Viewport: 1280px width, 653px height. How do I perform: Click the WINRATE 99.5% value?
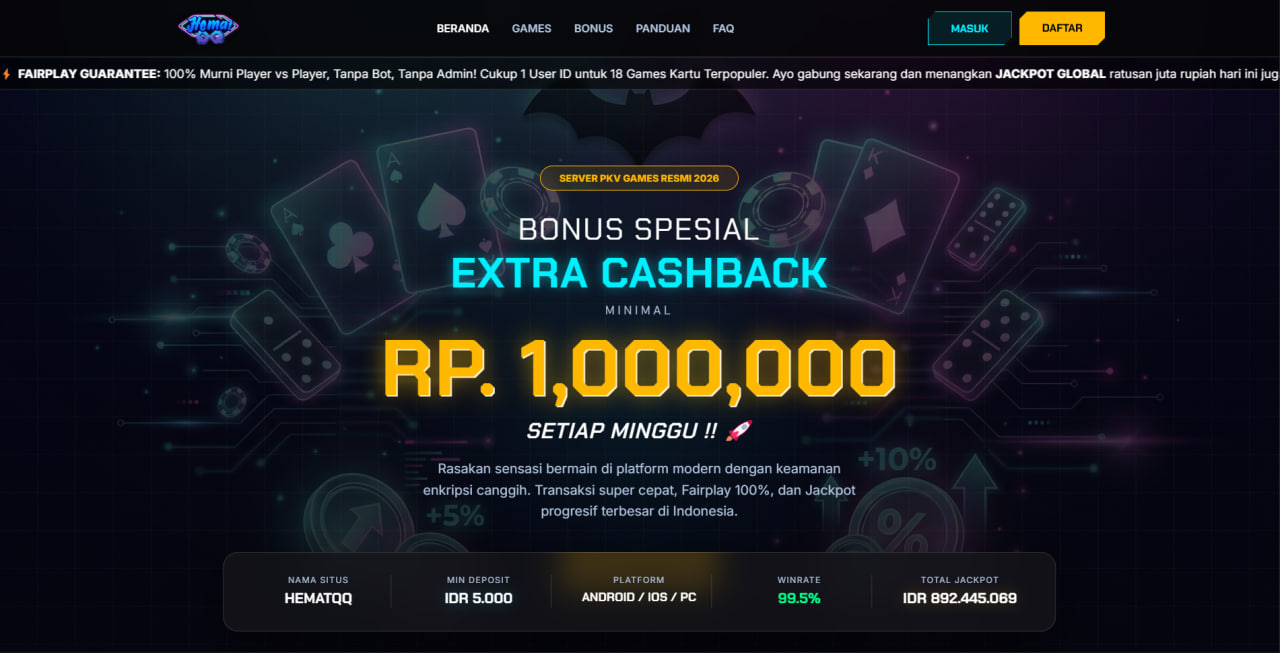click(x=799, y=598)
